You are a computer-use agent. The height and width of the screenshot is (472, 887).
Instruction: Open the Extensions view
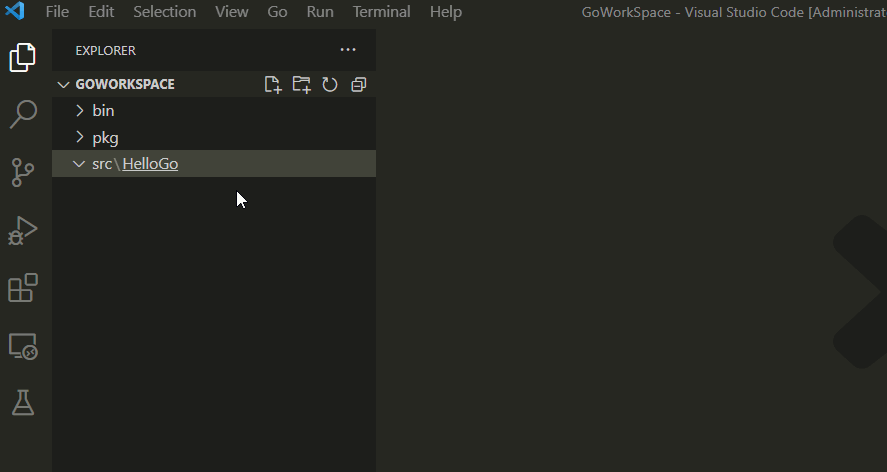tap(23, 288)
